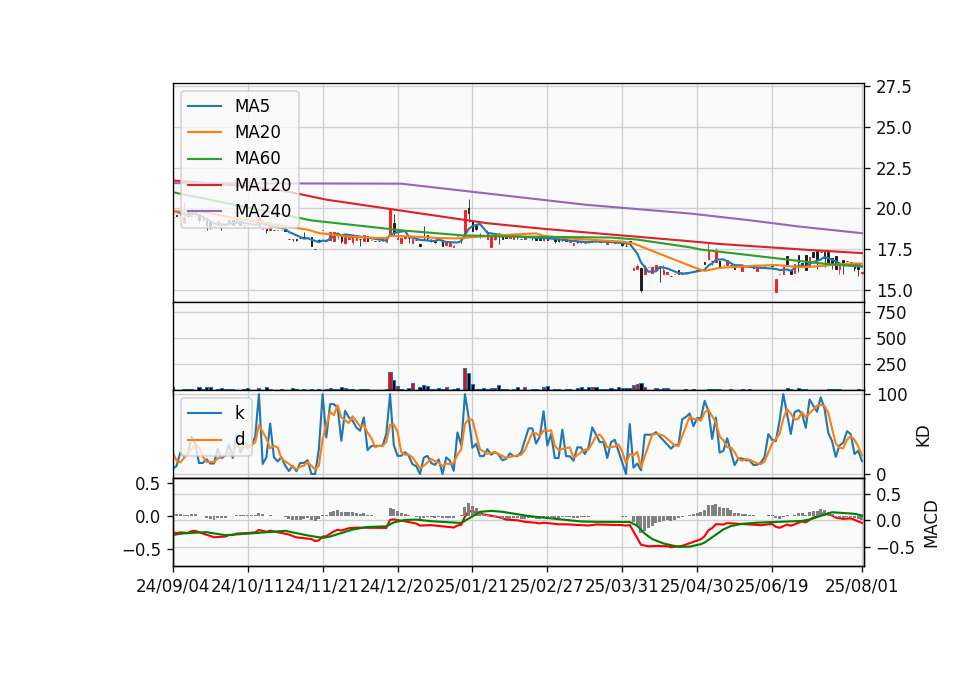The height and width of the screenshot is (690, 960).
Task: Click the blue MA5 legend line sample
Action: (204, 106)
